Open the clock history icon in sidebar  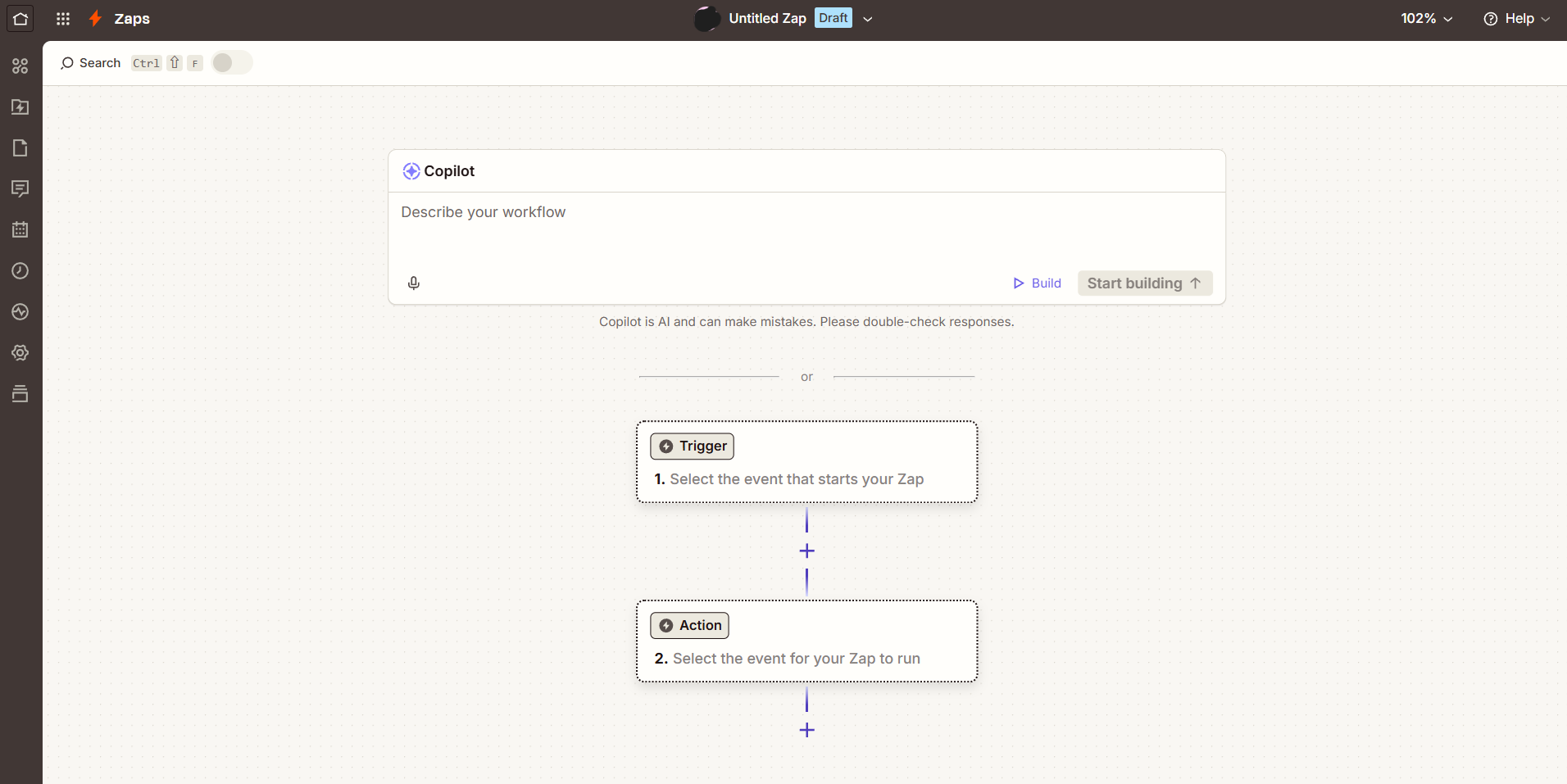click(20, 270)
